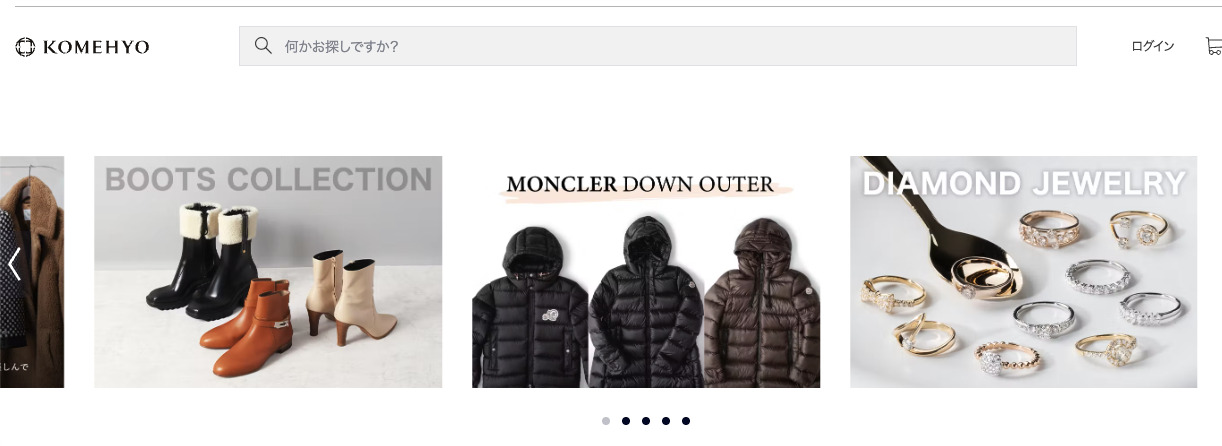Screen dimensions: 1222x446
Task: Click the partially visible coat banner
Action: coord(32,272)
